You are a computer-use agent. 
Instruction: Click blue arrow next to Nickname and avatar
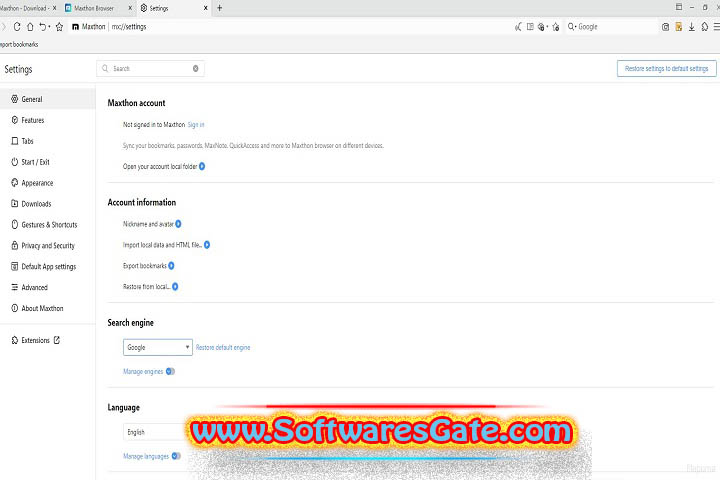click(178, 224)
